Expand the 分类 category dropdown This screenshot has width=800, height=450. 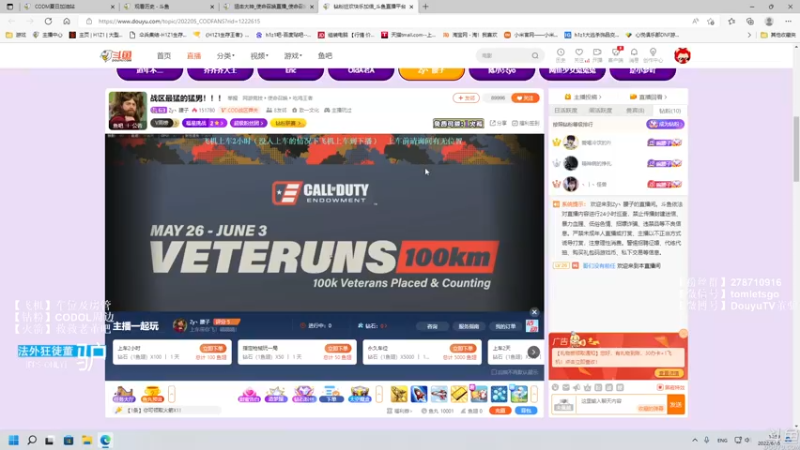pyautogui.click(x=226, y=56)
